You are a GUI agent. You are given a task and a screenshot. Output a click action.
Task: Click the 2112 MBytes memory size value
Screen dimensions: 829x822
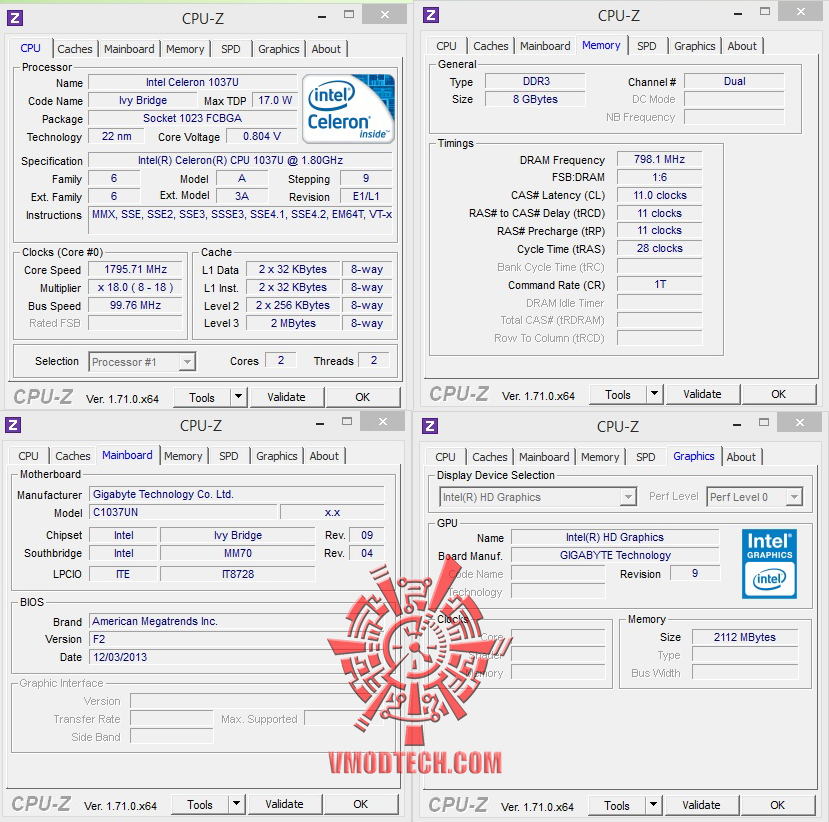click(x=744, y=638)
